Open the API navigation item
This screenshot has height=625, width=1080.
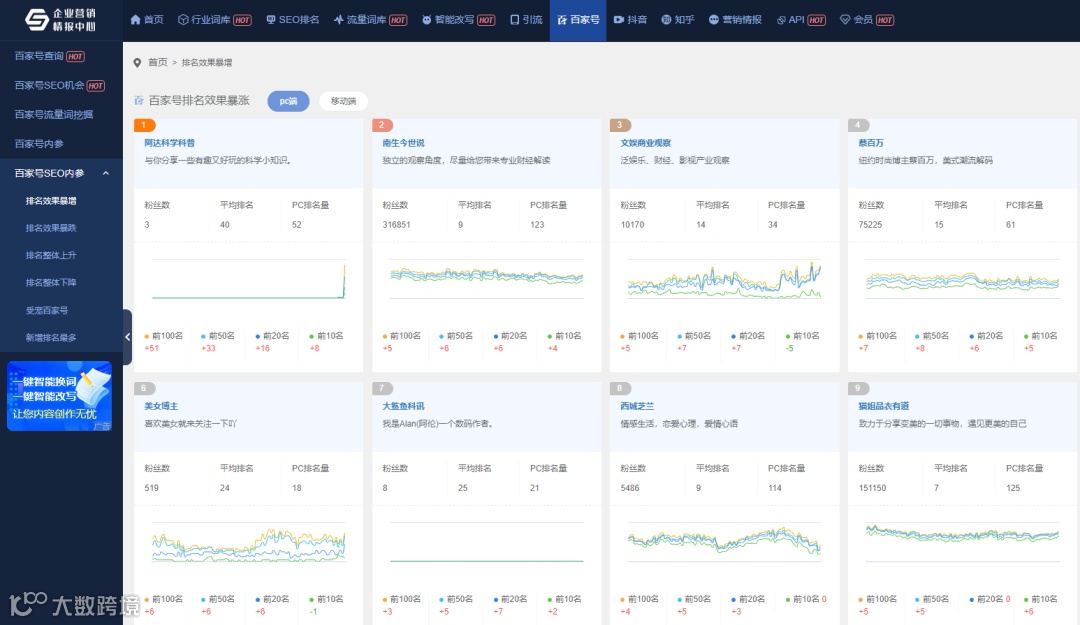tap(801, 20)
